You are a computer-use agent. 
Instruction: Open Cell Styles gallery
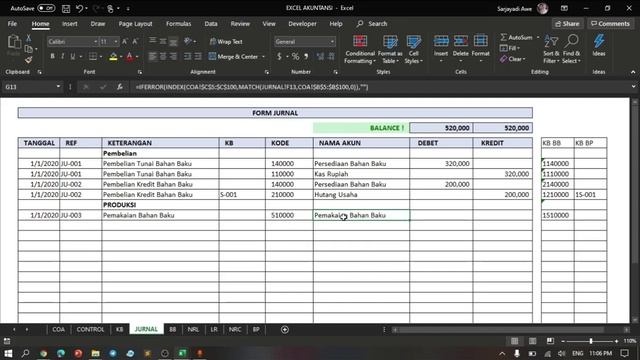pyautogui.click(x=413, y=49)
